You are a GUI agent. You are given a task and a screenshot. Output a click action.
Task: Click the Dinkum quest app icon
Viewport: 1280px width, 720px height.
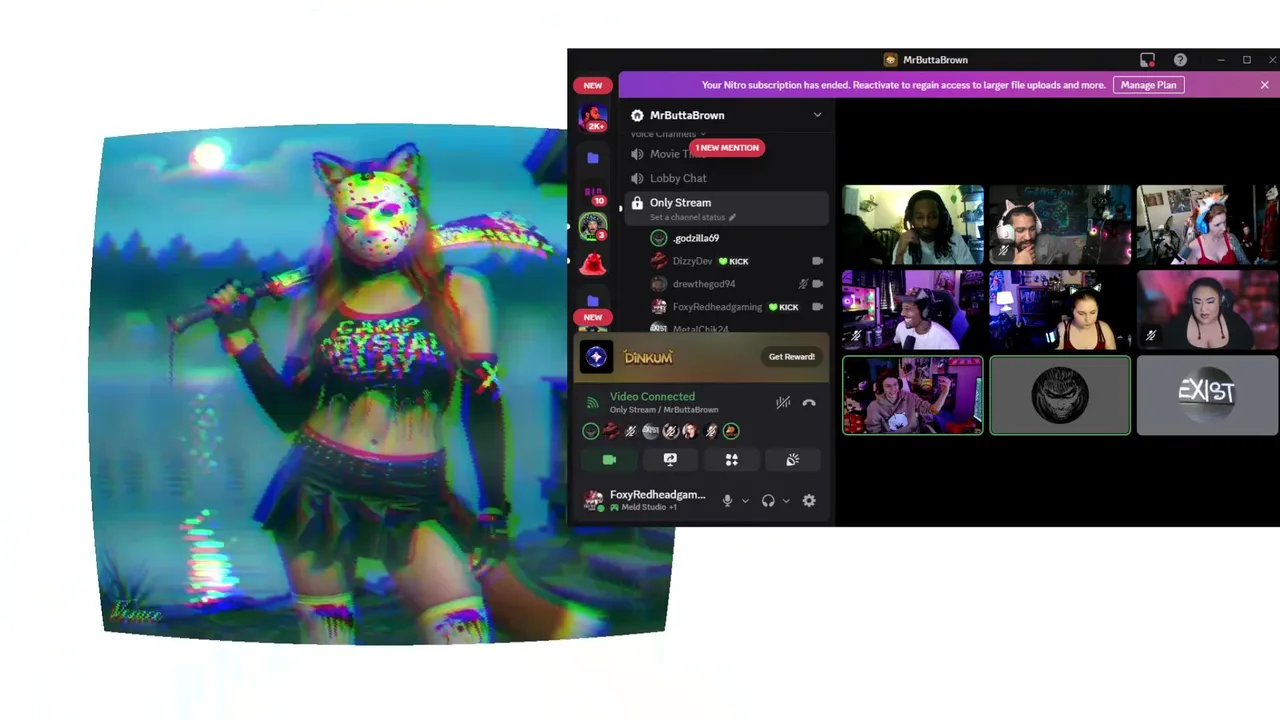pos(597,357)
